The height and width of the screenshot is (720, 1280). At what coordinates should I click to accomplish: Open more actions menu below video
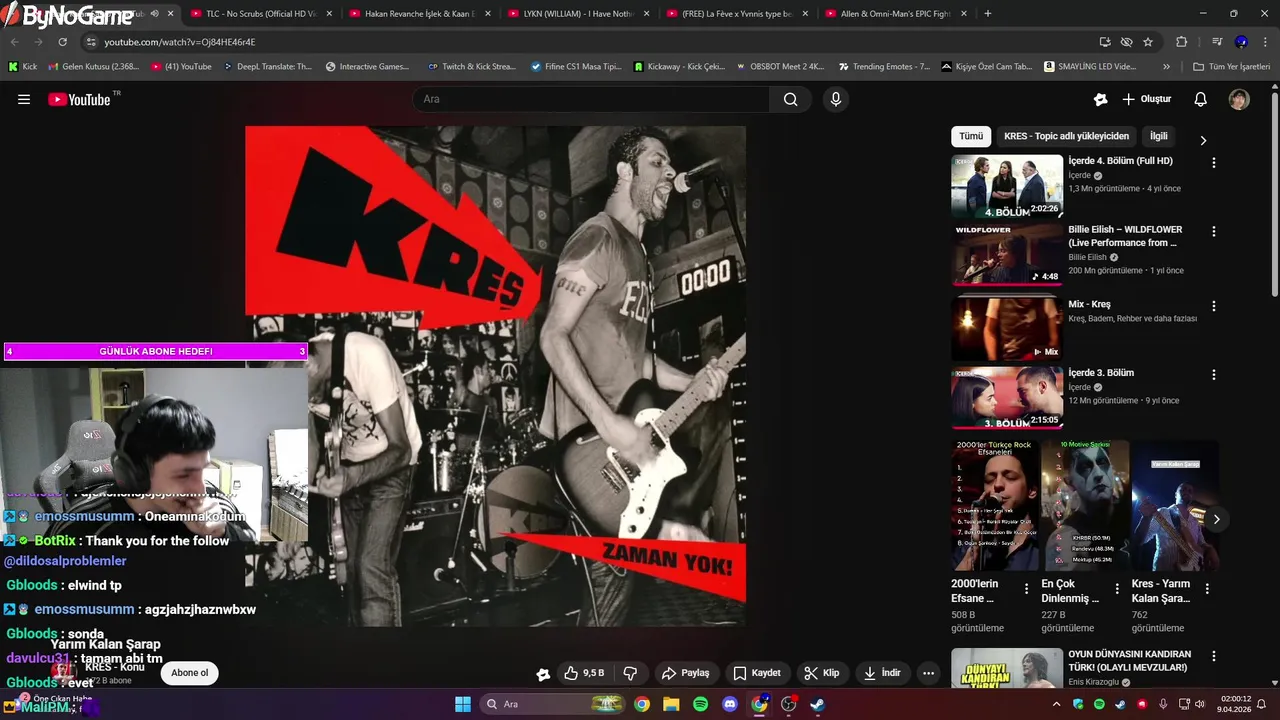(928, 673)
